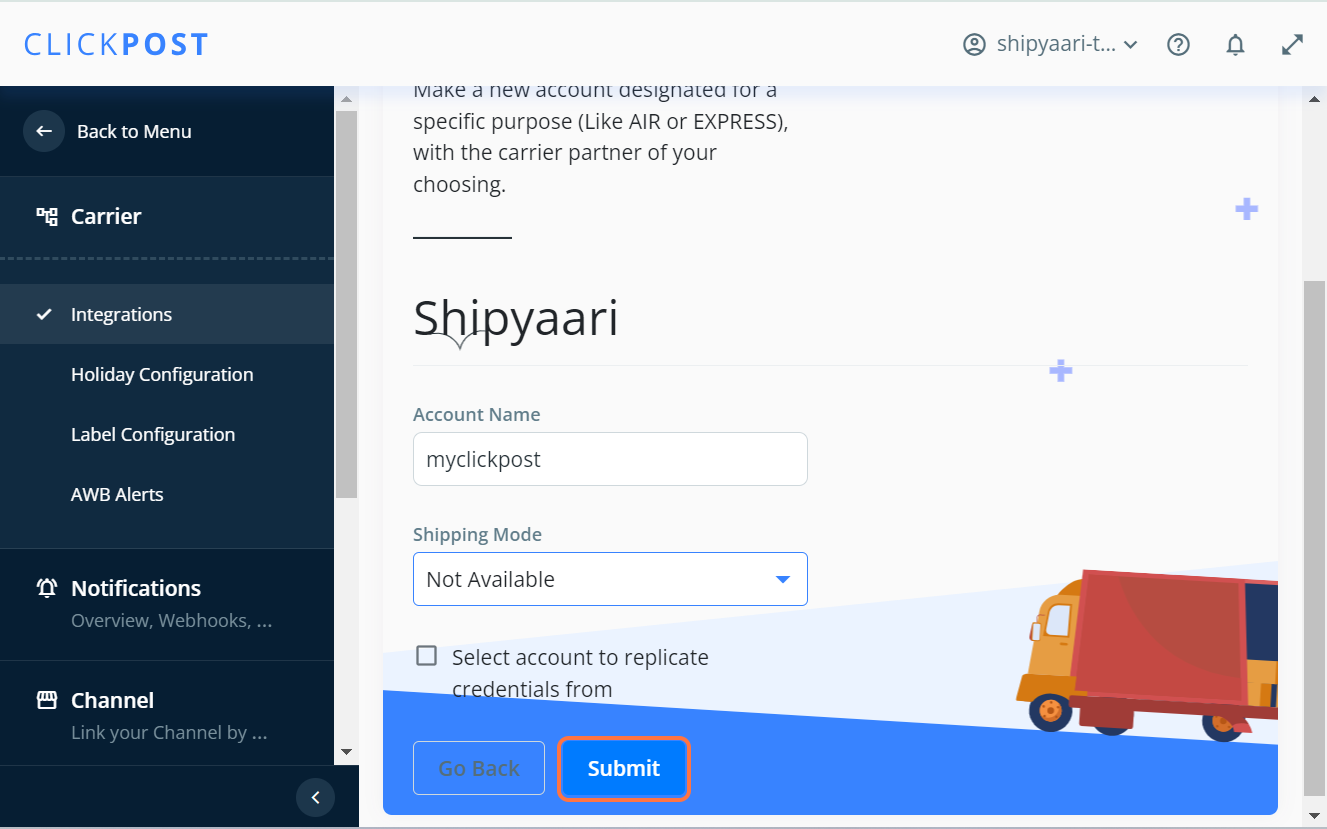Open AWB Alerts
This screenshot has width=1327, height=829.
tap(117, 494)
